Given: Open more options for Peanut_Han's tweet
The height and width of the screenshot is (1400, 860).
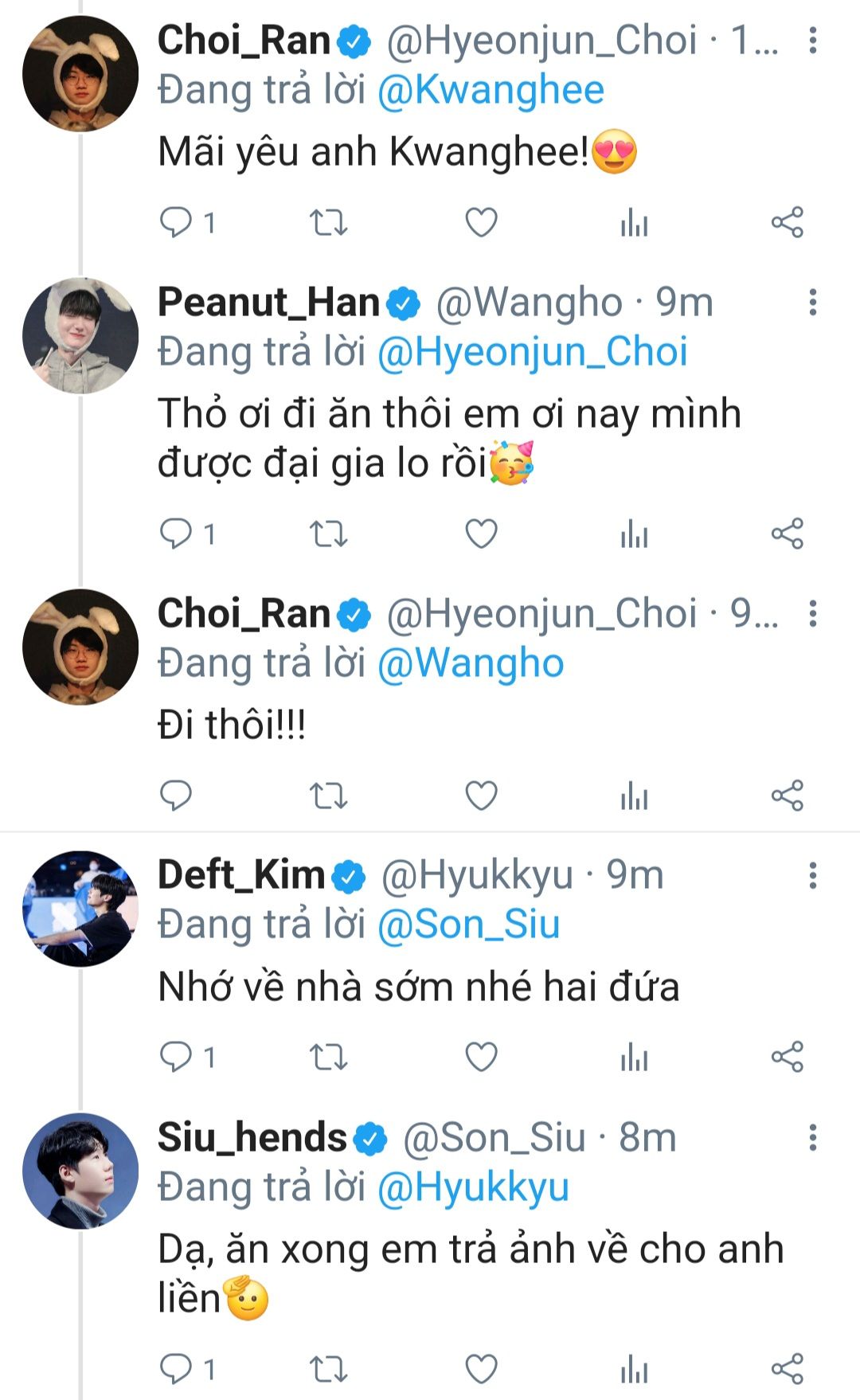Looking at the screenshot, I should pos(812,303).
